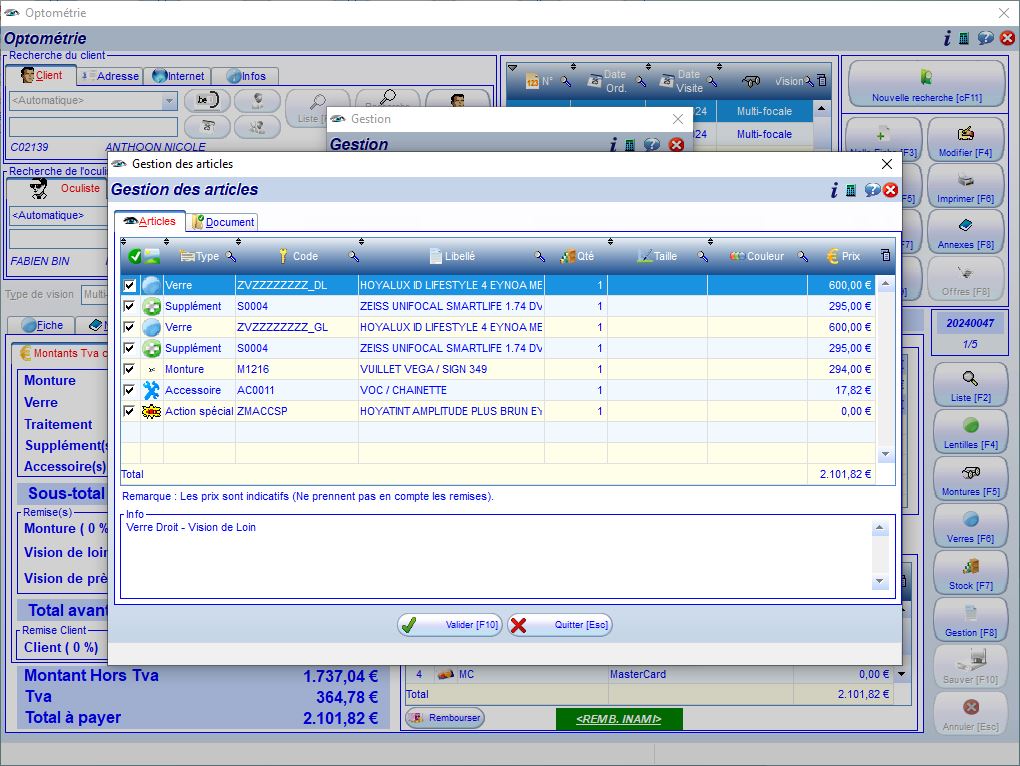The image size is (1020, 766).
Task: Select Adresse tab in Recherche du client
Action: [x=109, y=76]
